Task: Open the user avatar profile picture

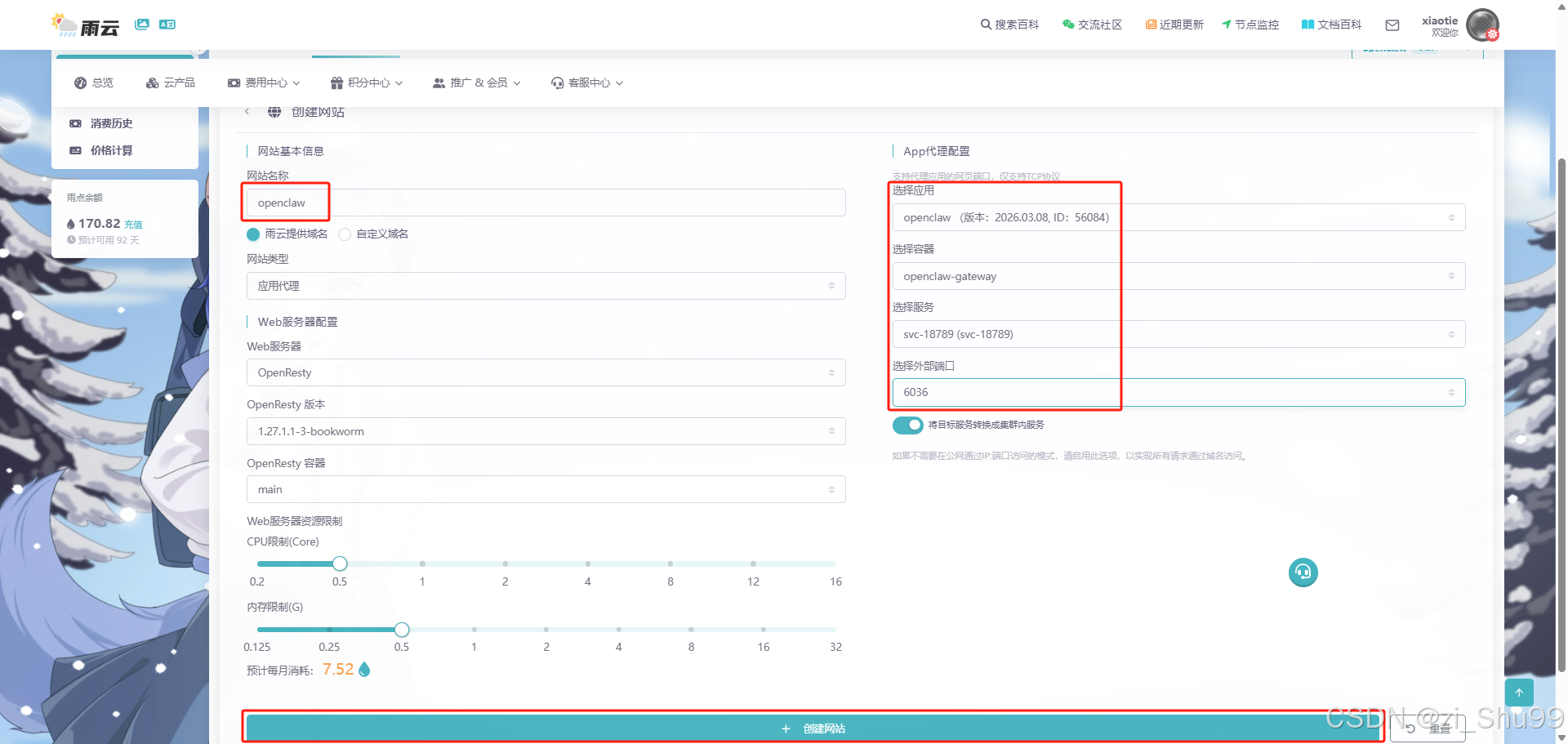Action: point(1481,25)
